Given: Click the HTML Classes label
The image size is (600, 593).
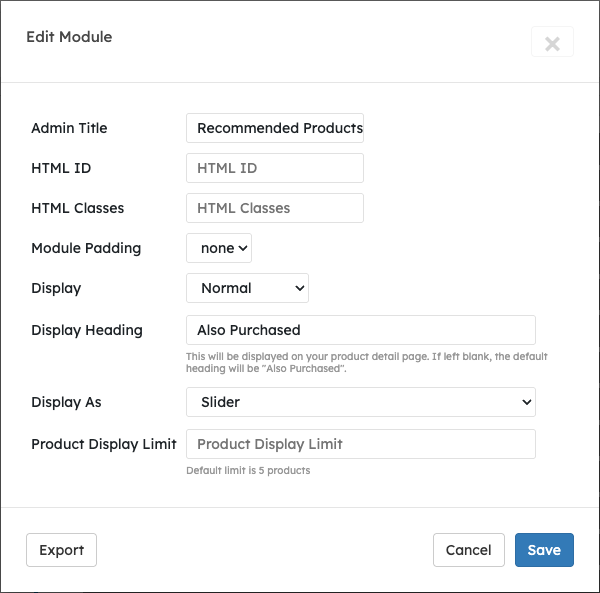Looking at the screenshot, I should click(78, 208).
